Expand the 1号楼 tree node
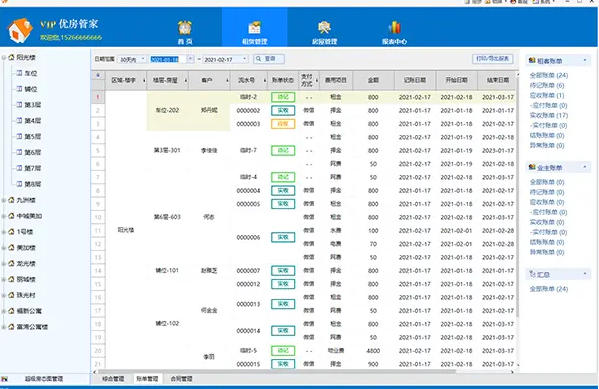 coord(4,232)
